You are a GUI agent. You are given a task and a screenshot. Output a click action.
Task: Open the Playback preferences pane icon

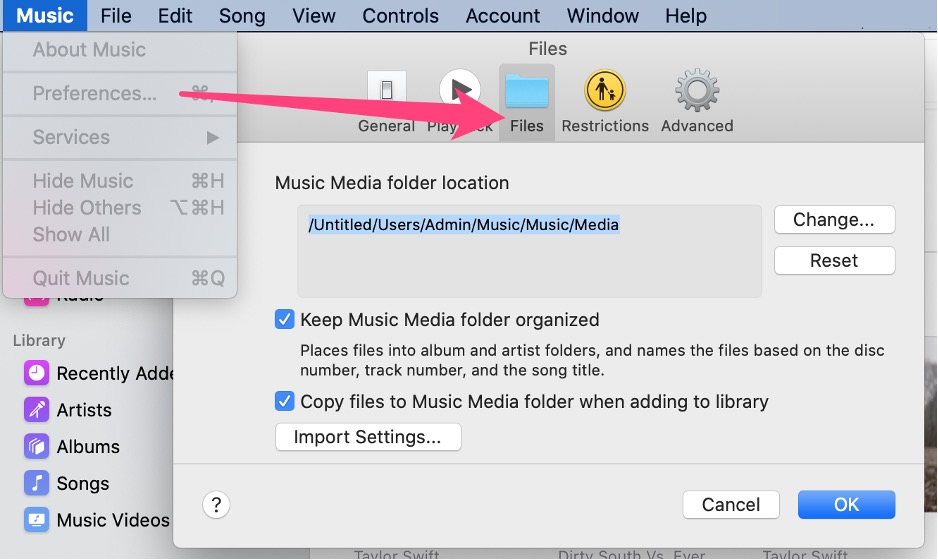click(x=459, y=92)
